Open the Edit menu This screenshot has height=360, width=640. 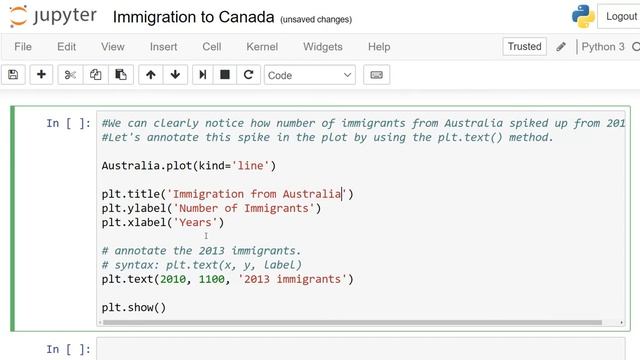pyautogui.click(x=67, y=47)
